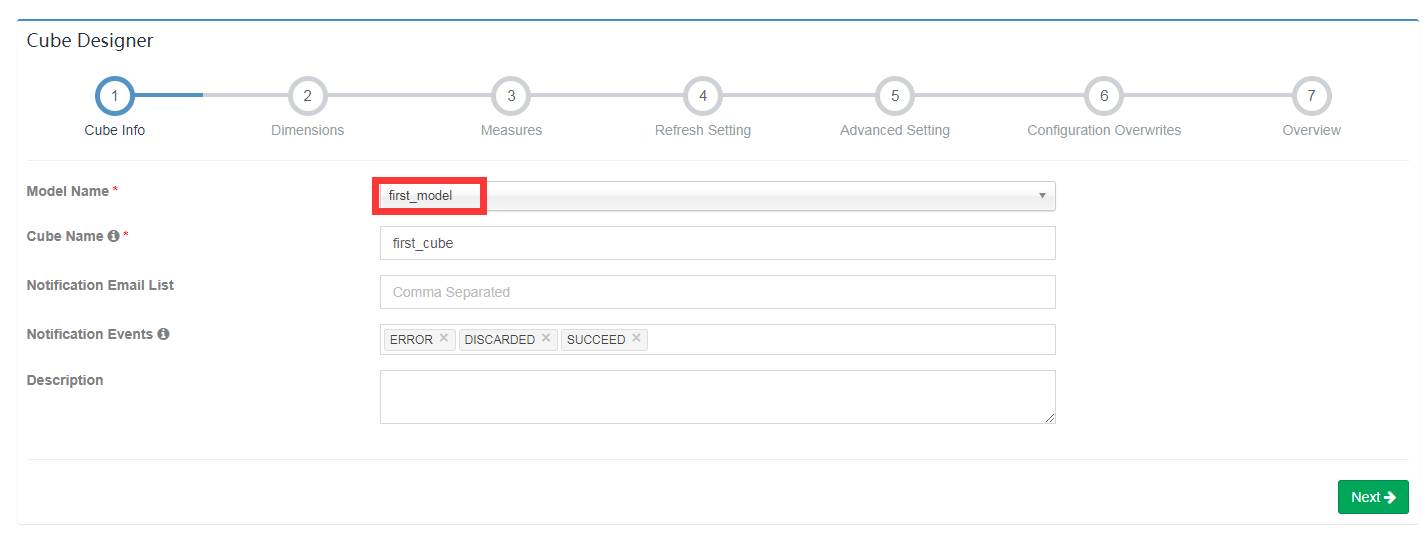Click the SUCCEED tag text

596,340
